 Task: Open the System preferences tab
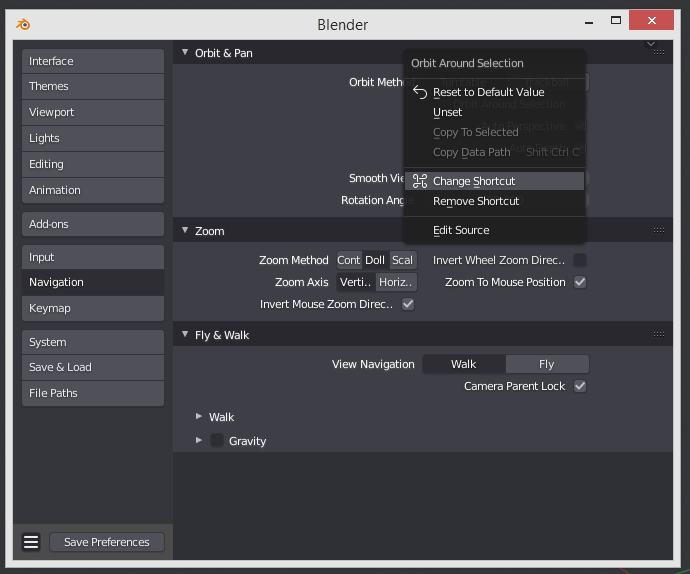coord(93,342)
